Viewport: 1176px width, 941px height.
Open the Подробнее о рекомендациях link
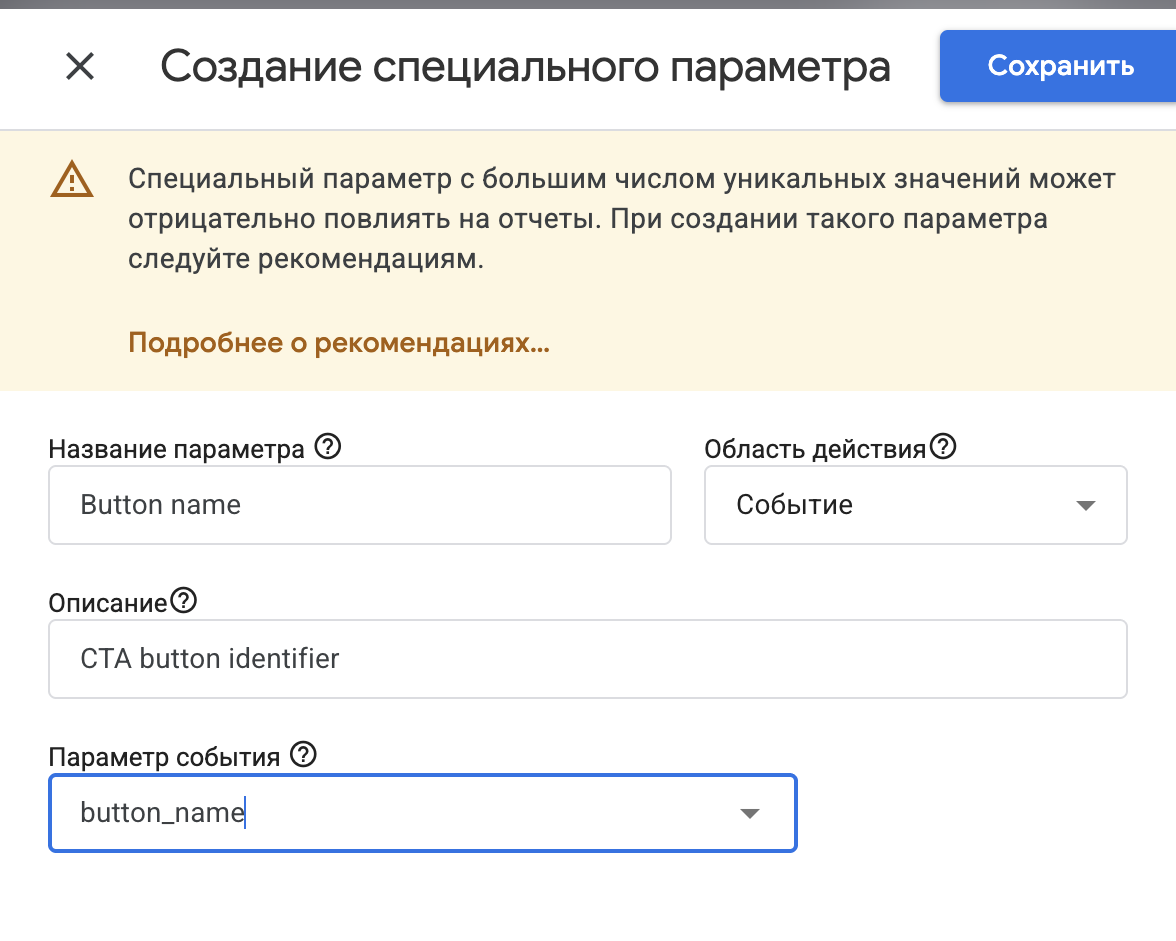(339, 343)
